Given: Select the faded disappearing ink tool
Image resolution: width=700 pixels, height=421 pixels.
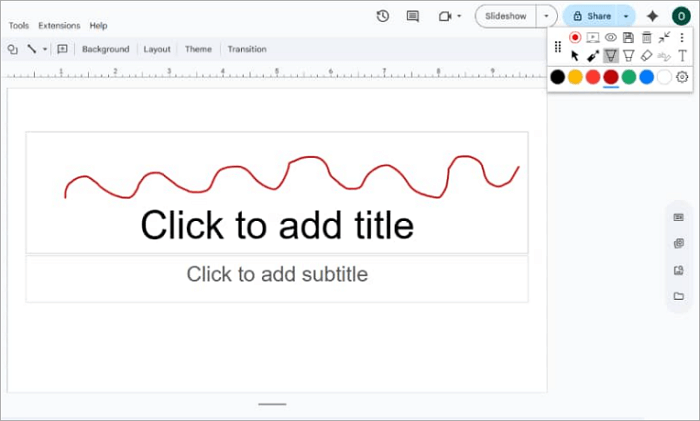Looking at the screenshot, I should click(664, 56).
